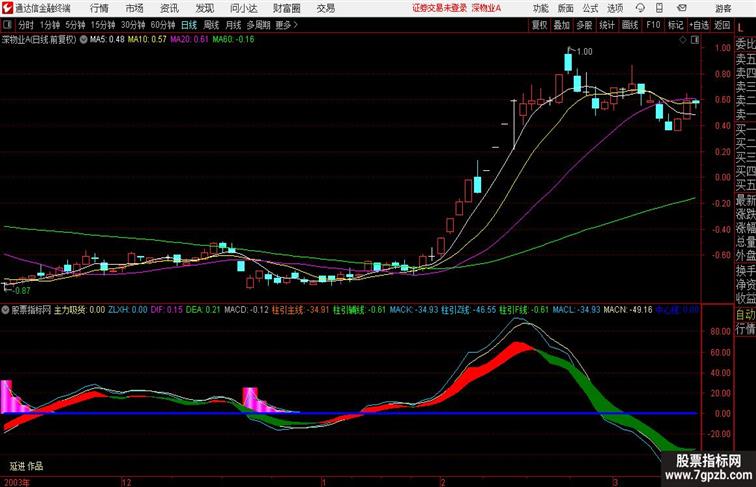
Task: Open the 公式 menu
Action: click(590, 8)
